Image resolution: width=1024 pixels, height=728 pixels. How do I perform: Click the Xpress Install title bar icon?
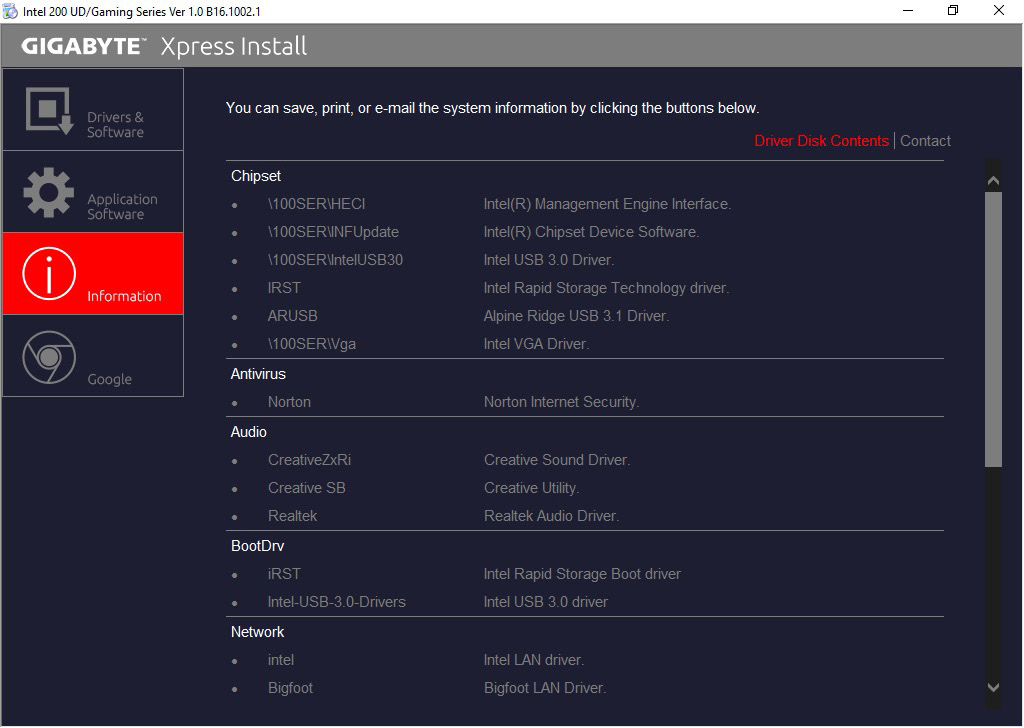pyautogui.click(x=11, y=10)
